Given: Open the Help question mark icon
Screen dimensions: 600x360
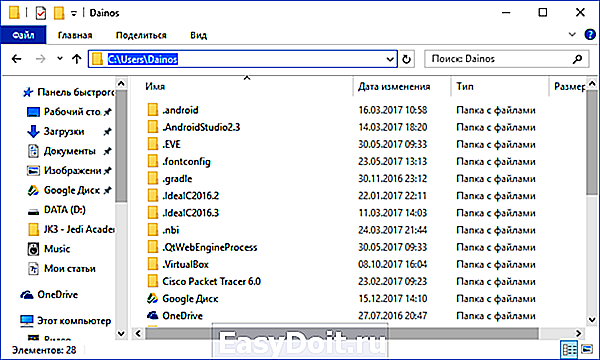Looking at the screenshot, I should point(590,35).
